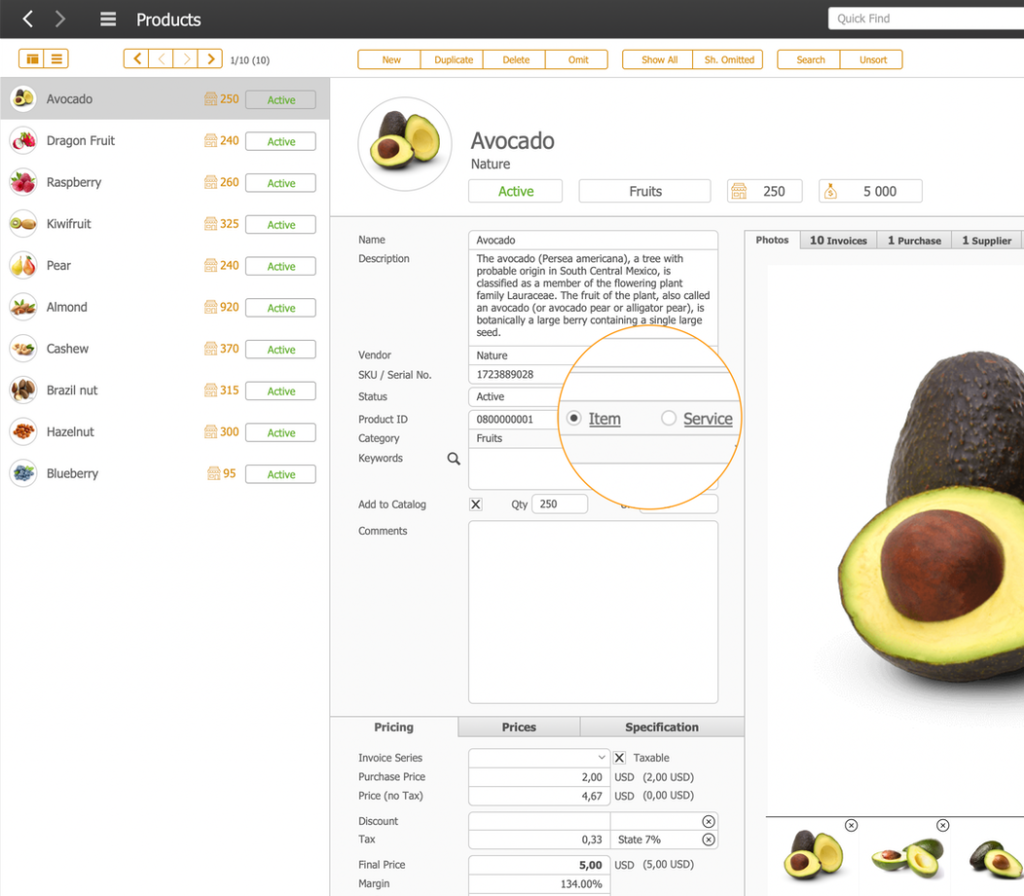Switch to list view layout icon
1024x896 pixels.
pyautogui.click(x=57, y=59)
